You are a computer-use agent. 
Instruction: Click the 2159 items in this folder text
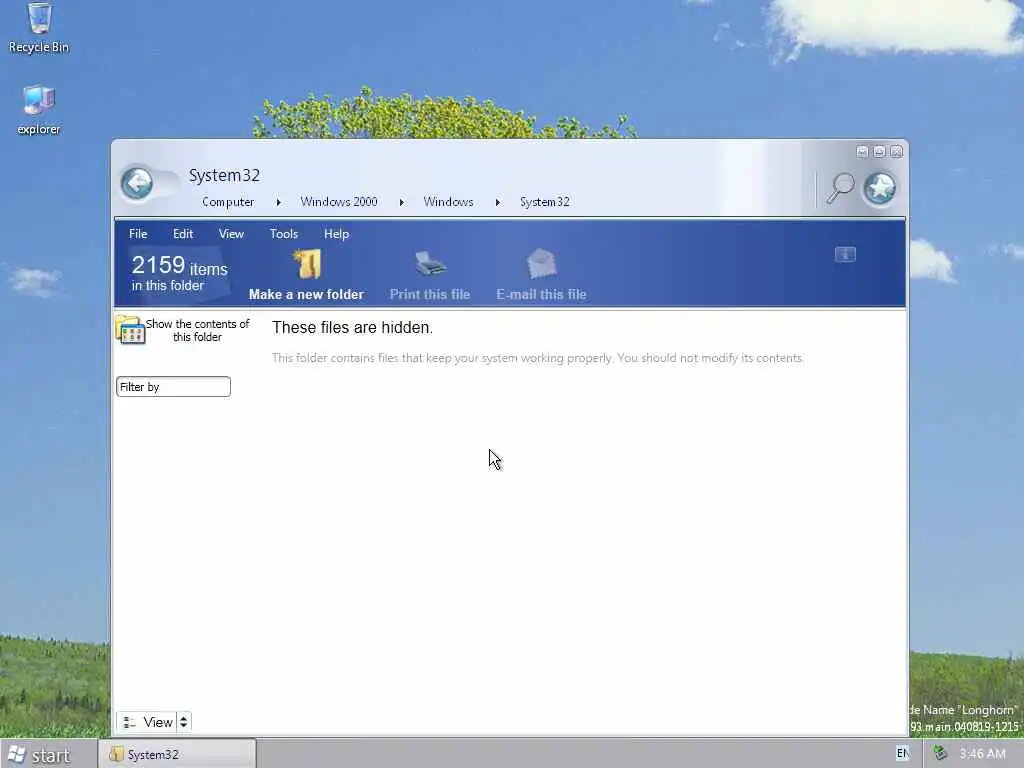(x=180, y=273)
